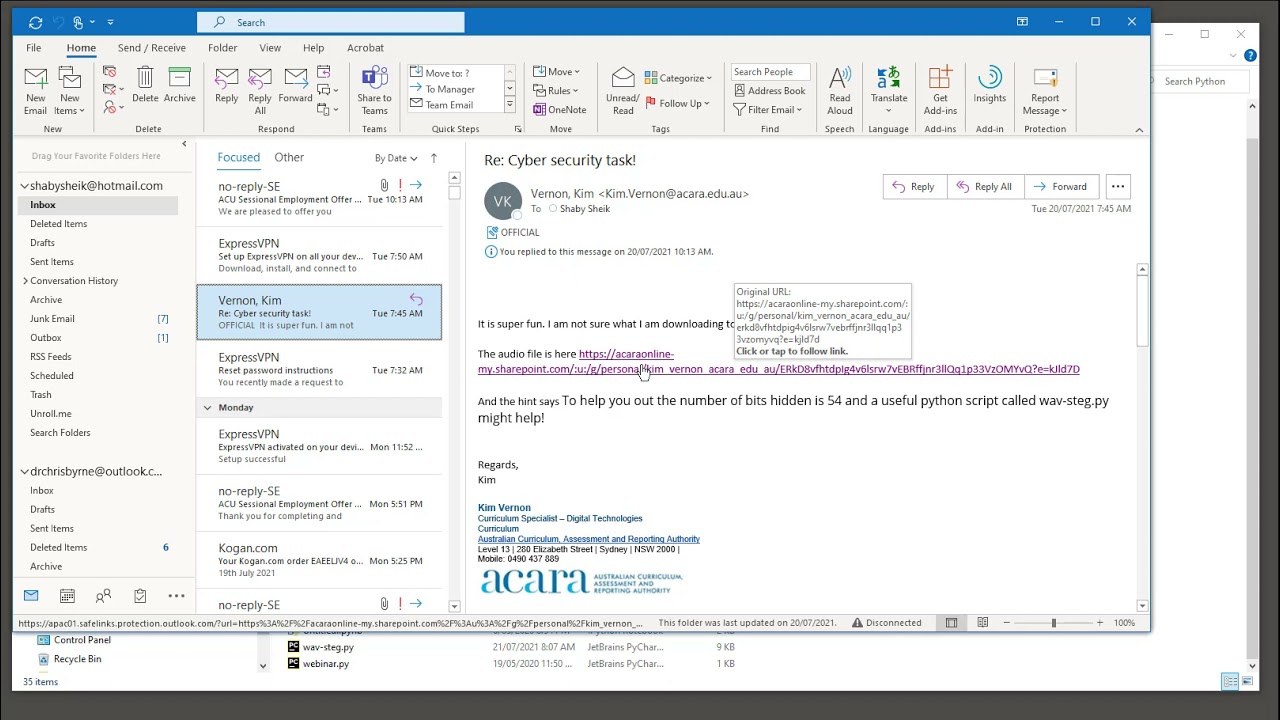Open Australian Curriculum, Assessment and Reporting Authority link
This screenshot has width=1280, height=720.
pyautogui.click(x=588, y=539)
